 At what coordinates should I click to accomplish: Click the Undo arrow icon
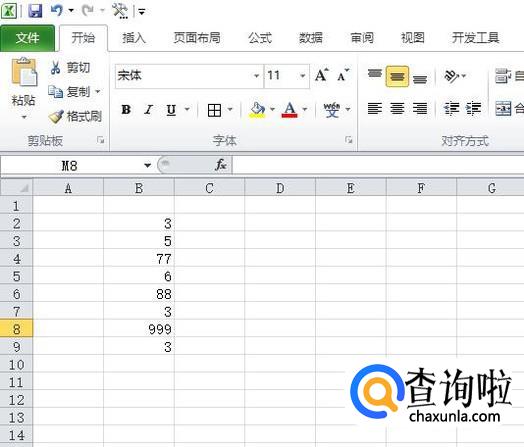57,10
